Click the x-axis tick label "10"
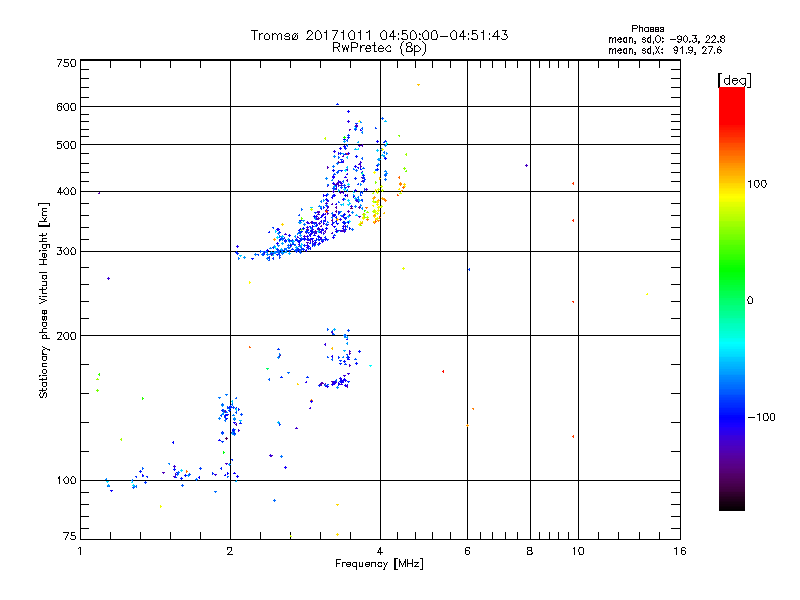 578,551
